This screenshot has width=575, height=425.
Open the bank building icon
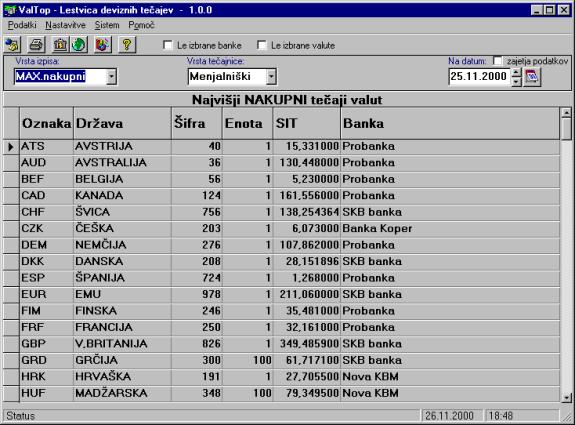60,45
